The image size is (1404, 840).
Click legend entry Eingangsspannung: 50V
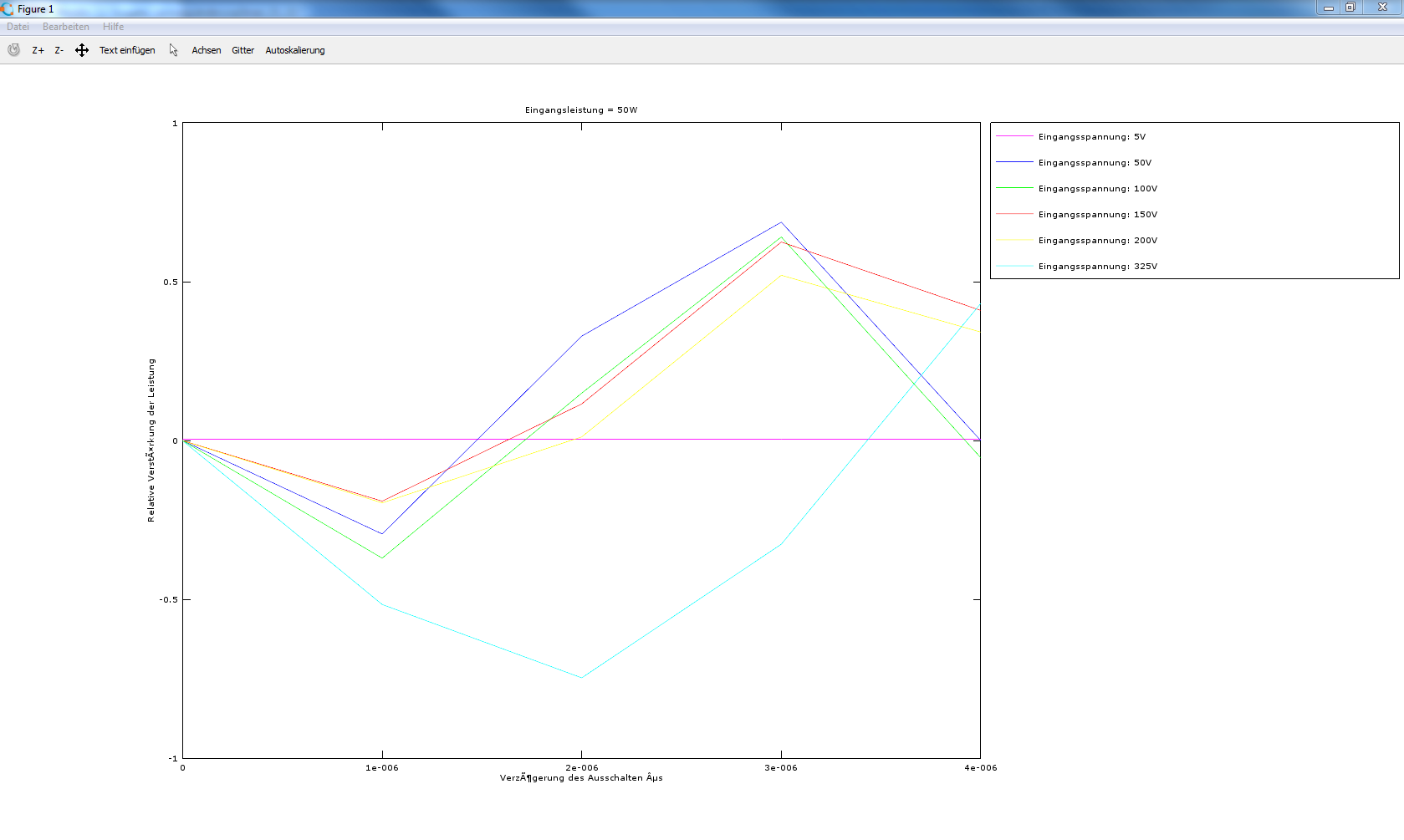tap(1095, 162)
